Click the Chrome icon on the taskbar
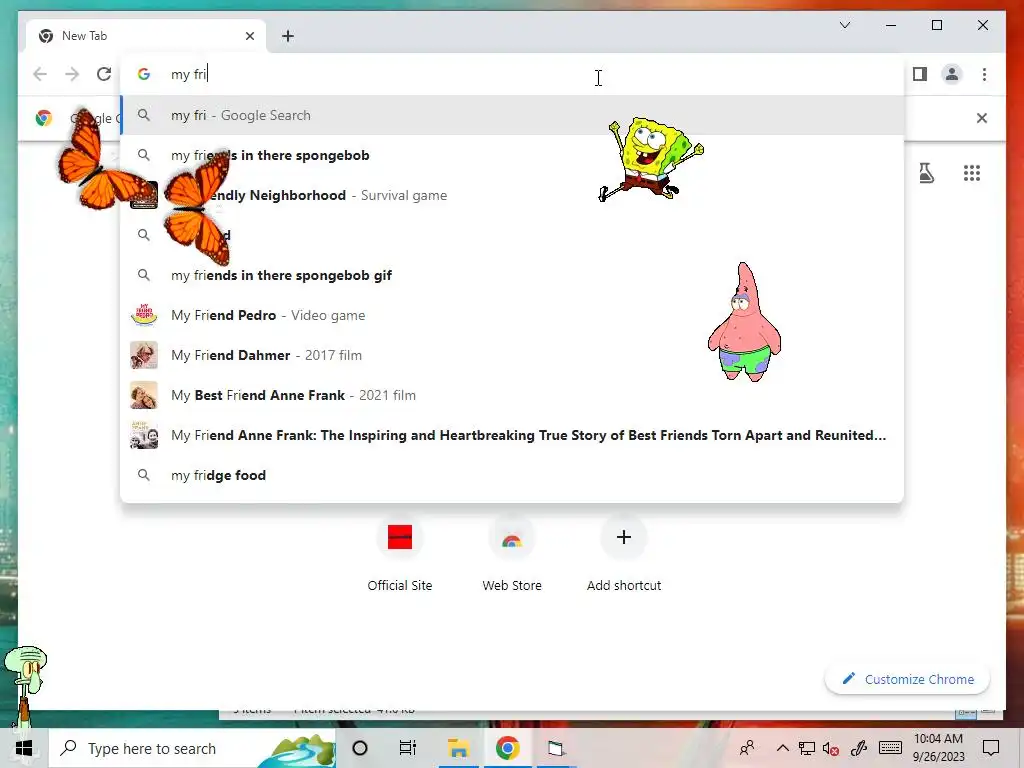This screenshot has height=768, width=1024. point(507,748)
